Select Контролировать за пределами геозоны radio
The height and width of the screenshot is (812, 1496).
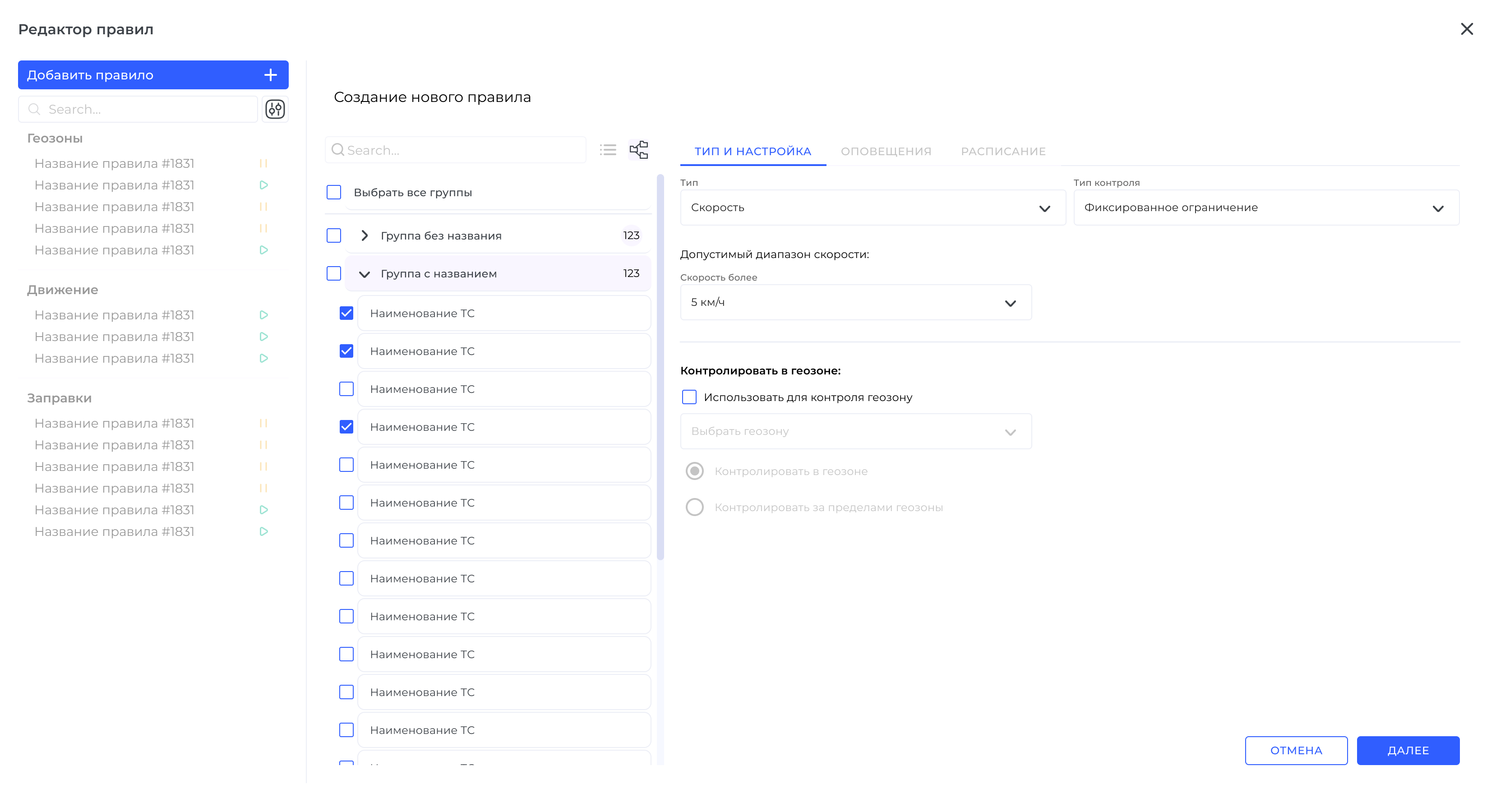695,507
